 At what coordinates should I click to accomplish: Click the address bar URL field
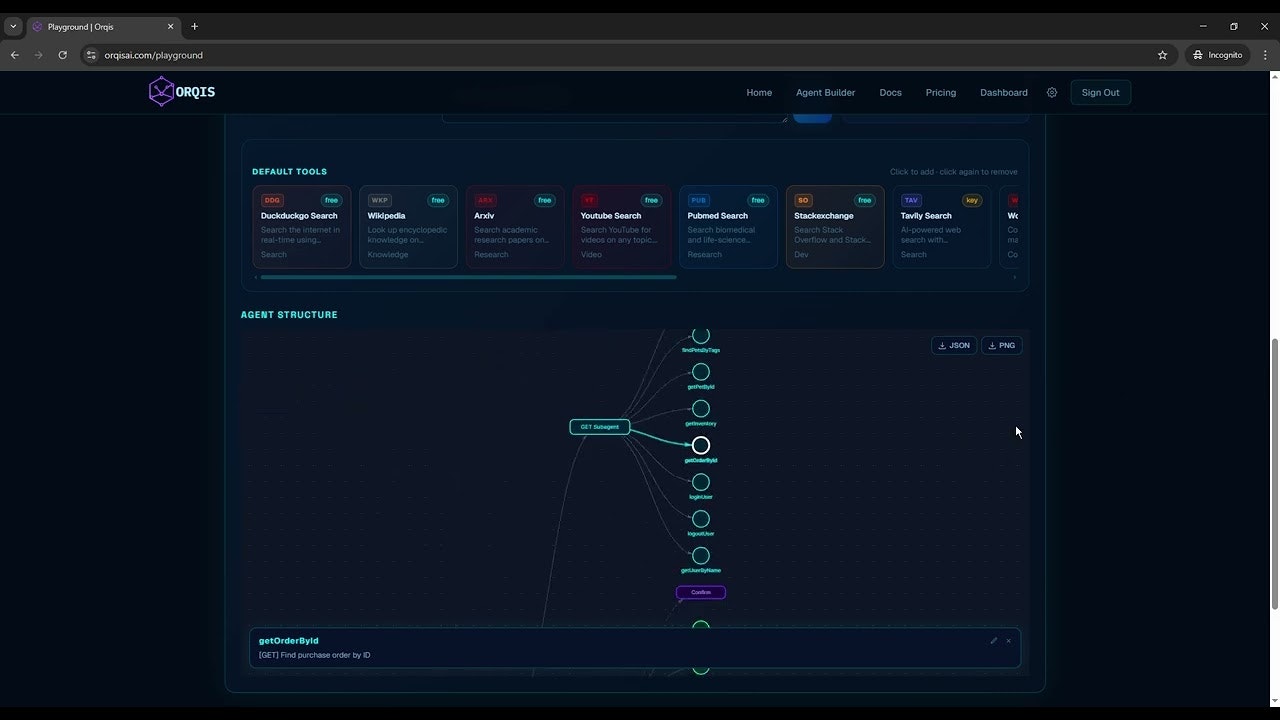click(625, 55)
